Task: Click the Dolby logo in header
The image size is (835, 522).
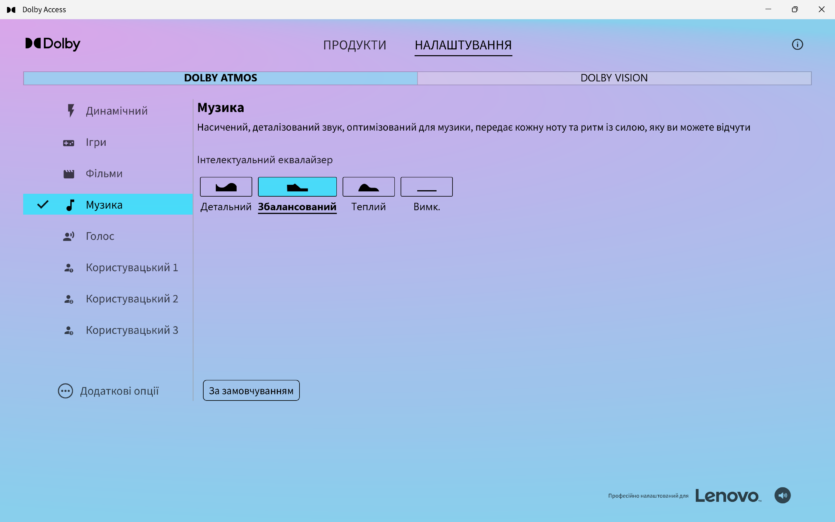Action: pyautogui.click(x=53, y=44)
